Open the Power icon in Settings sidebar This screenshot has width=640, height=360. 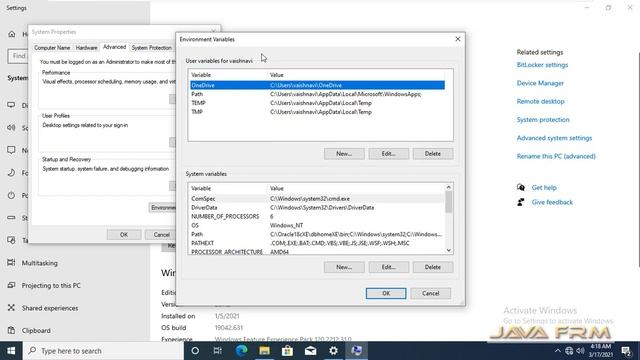[11, 195]
